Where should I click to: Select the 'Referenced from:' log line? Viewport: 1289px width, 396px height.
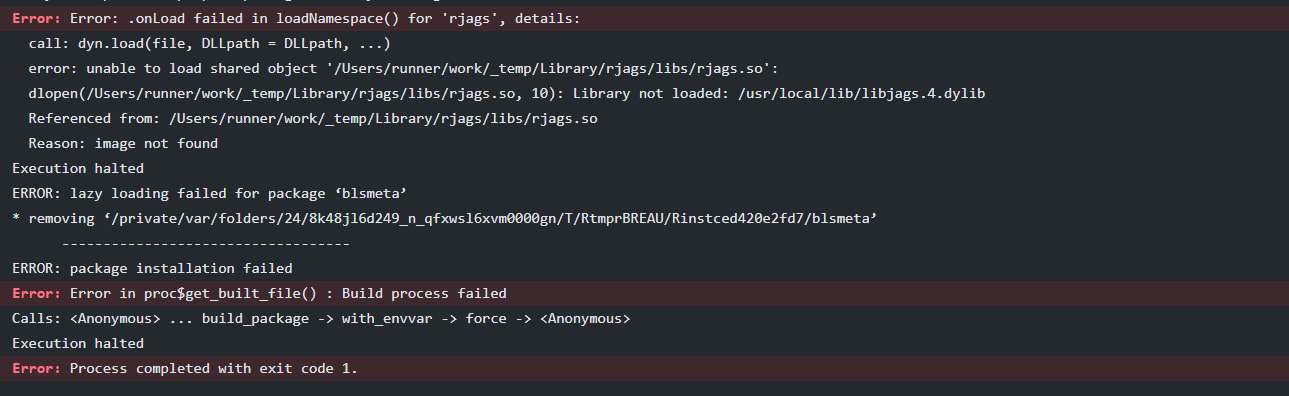pyautogui.click(x=644, y=119)
